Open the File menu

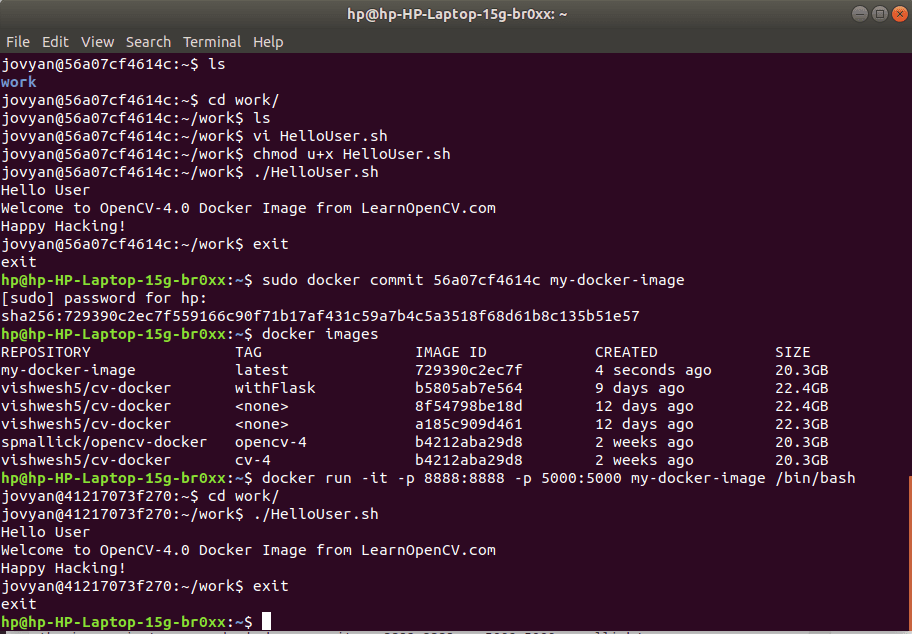tap(17, 42)
